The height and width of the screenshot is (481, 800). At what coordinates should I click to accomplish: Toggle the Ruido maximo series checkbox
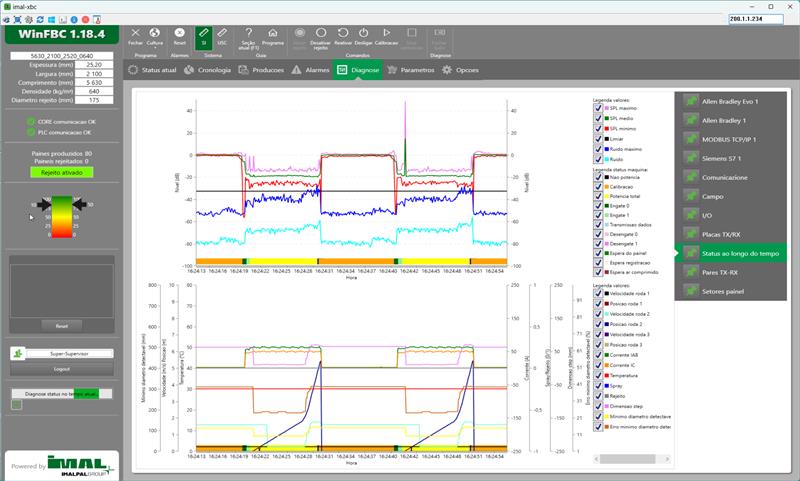pos(598,149)
